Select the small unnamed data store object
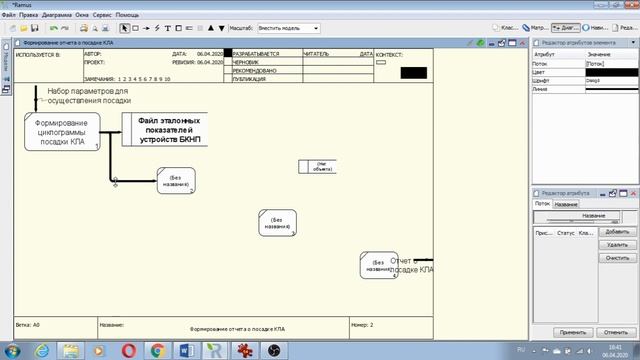 click(317, 167)
